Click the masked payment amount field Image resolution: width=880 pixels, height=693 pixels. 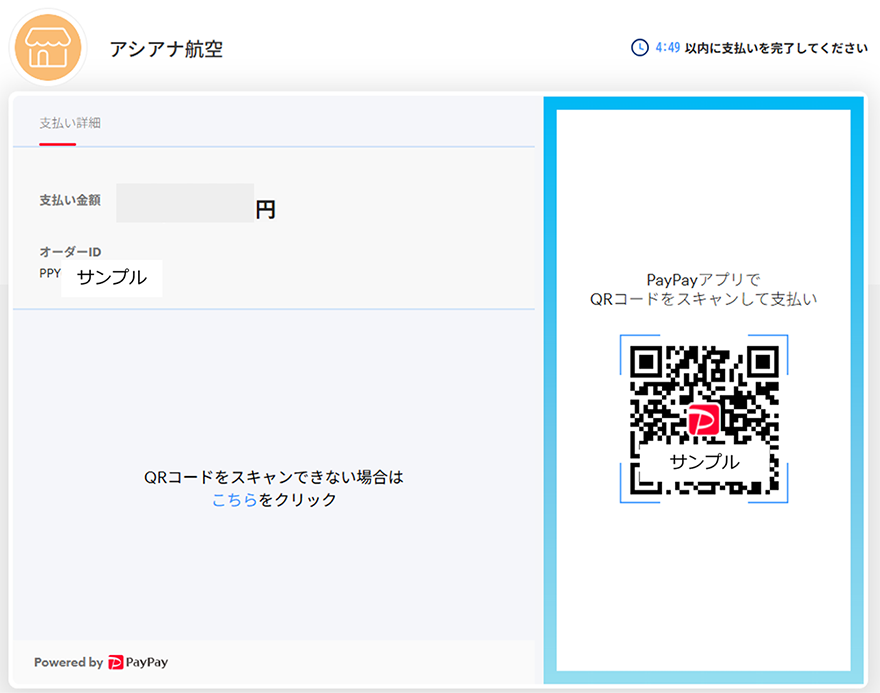click(x=185, y=203)
